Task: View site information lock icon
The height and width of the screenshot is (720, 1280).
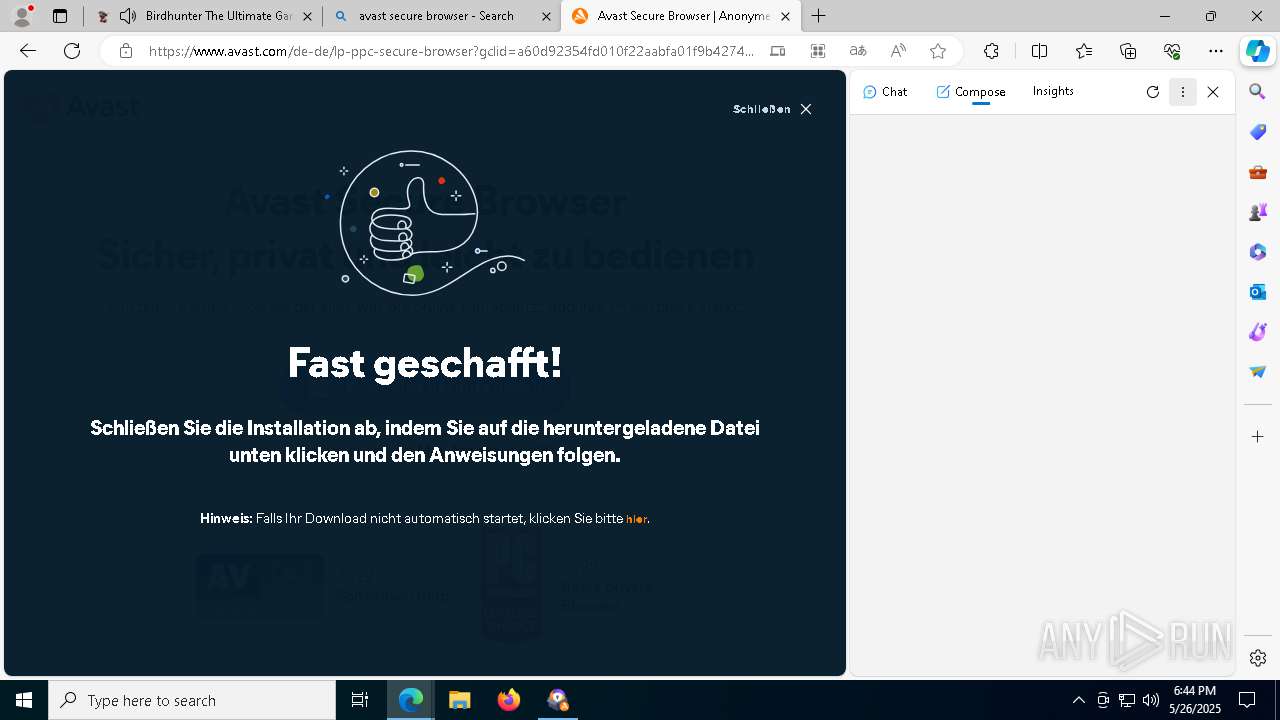Action: pyautogui.click(x=126, y=51)
